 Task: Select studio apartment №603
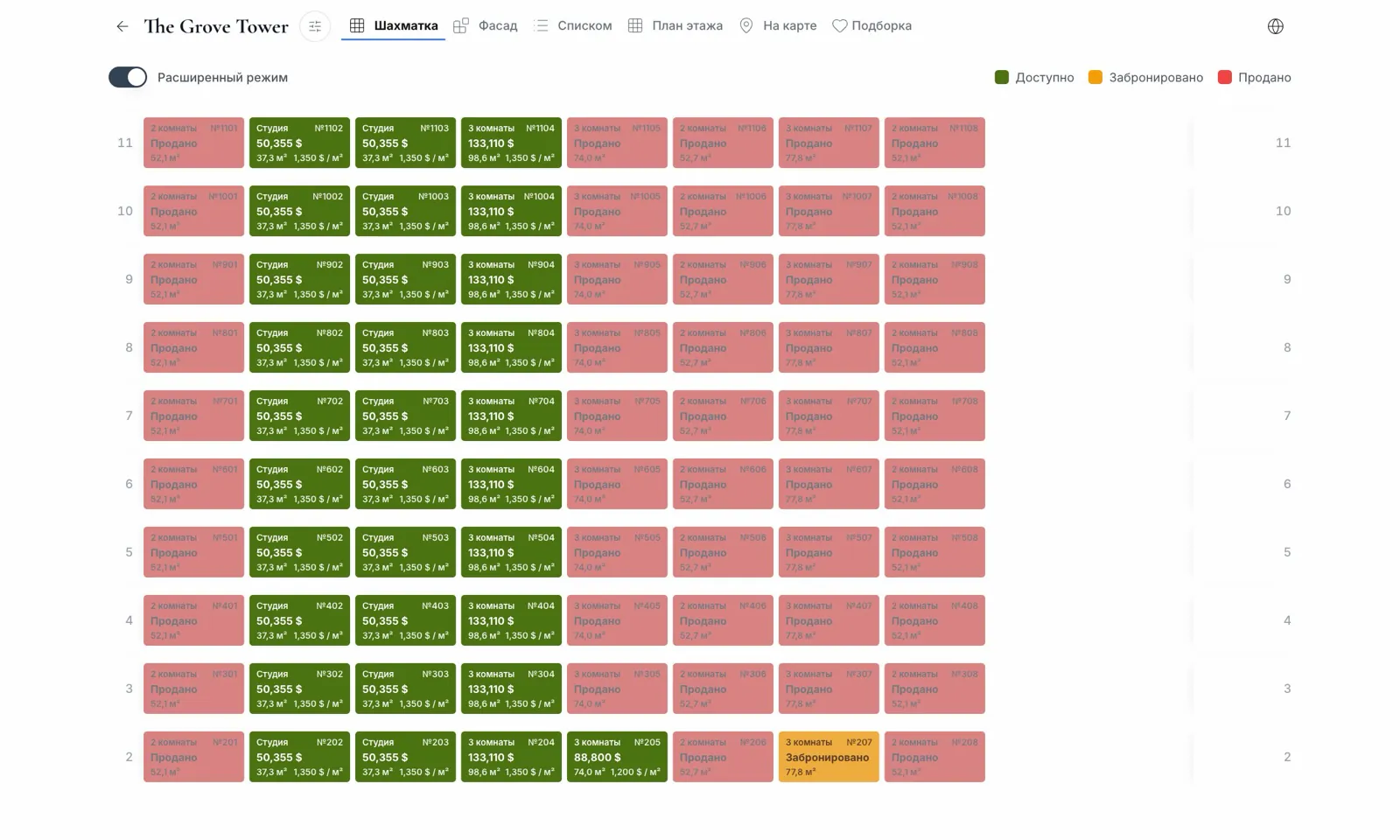406,484
